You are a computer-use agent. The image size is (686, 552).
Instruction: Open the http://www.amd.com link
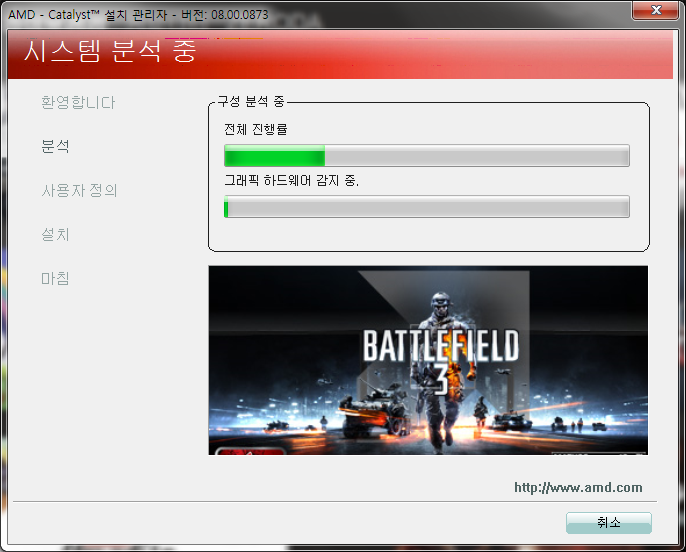578,487
